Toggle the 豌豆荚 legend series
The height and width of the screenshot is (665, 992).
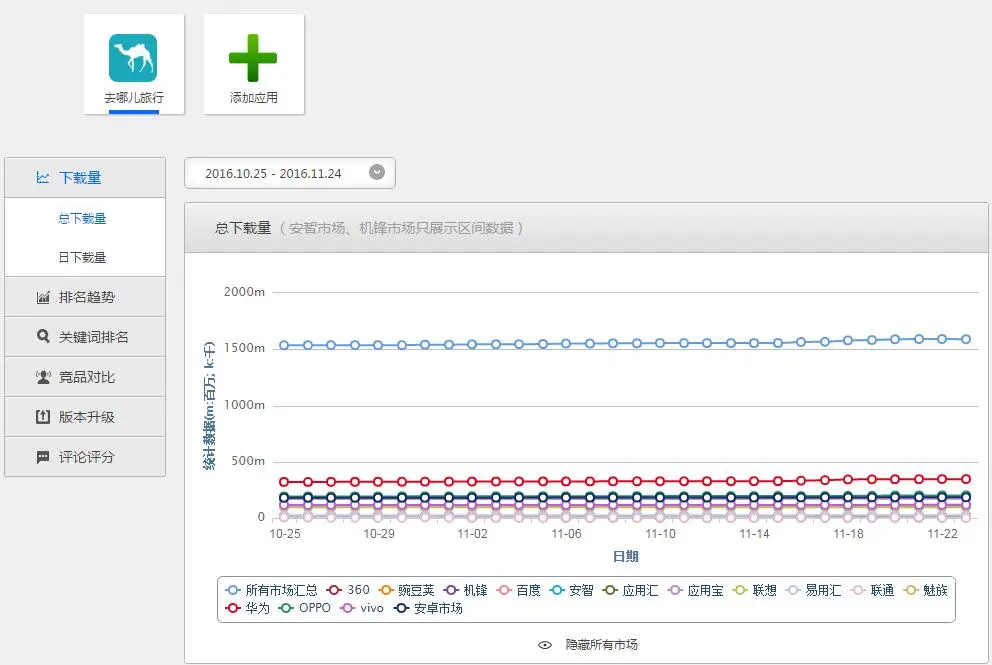pos(406,590)
